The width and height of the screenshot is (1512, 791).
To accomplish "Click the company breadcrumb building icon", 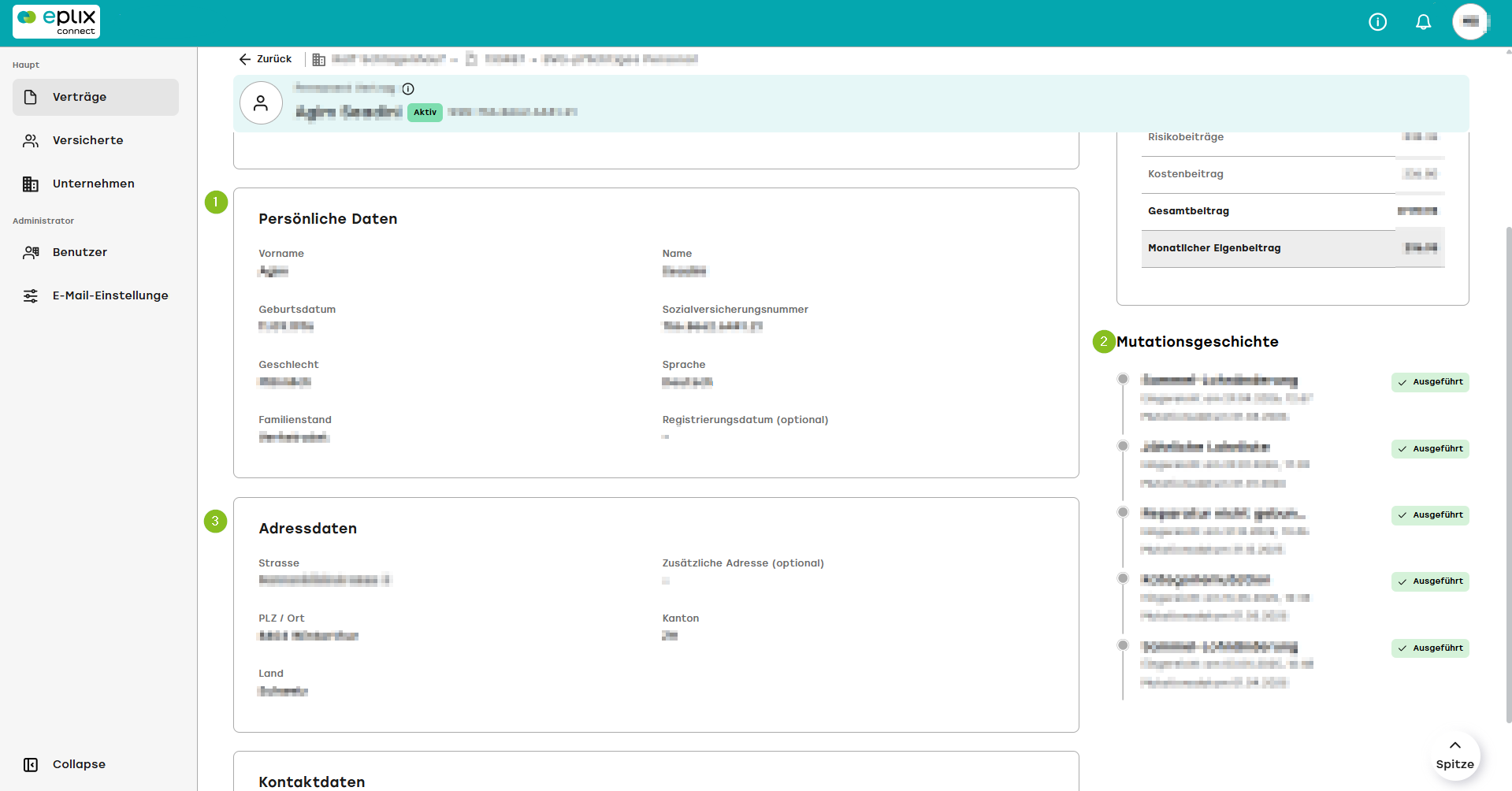I will 319,59.
